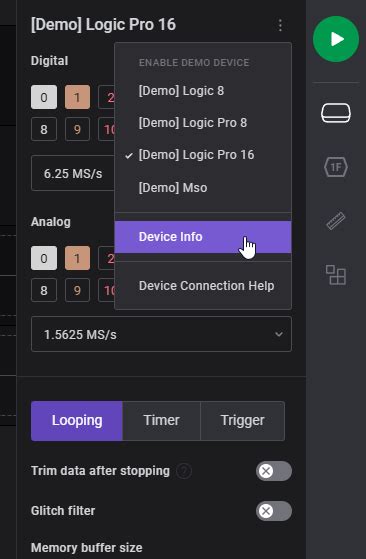This screenshot has height=559, width=366.
Task: Start capture with the green play button
Action: [336, 39]
